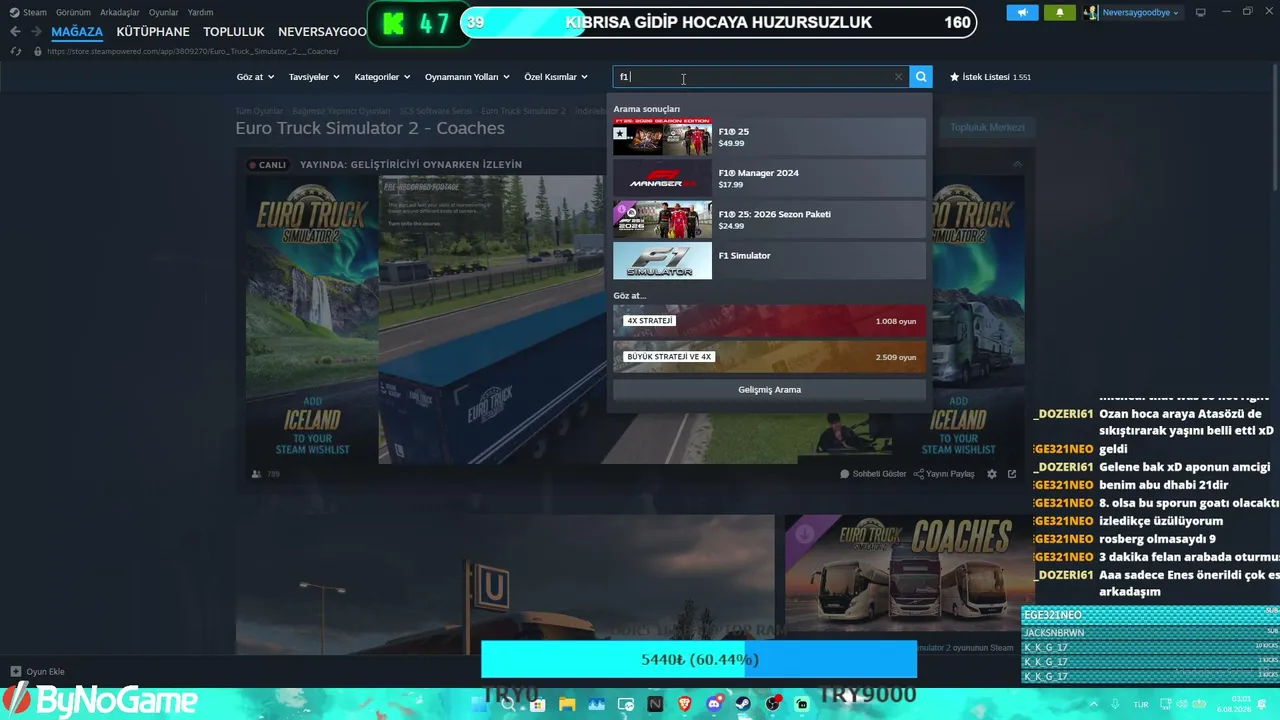Image resolution: width=1280 pixels, height=720 pixels.
Task: Expand the Göz at dropdown
Action: [255, 77]
